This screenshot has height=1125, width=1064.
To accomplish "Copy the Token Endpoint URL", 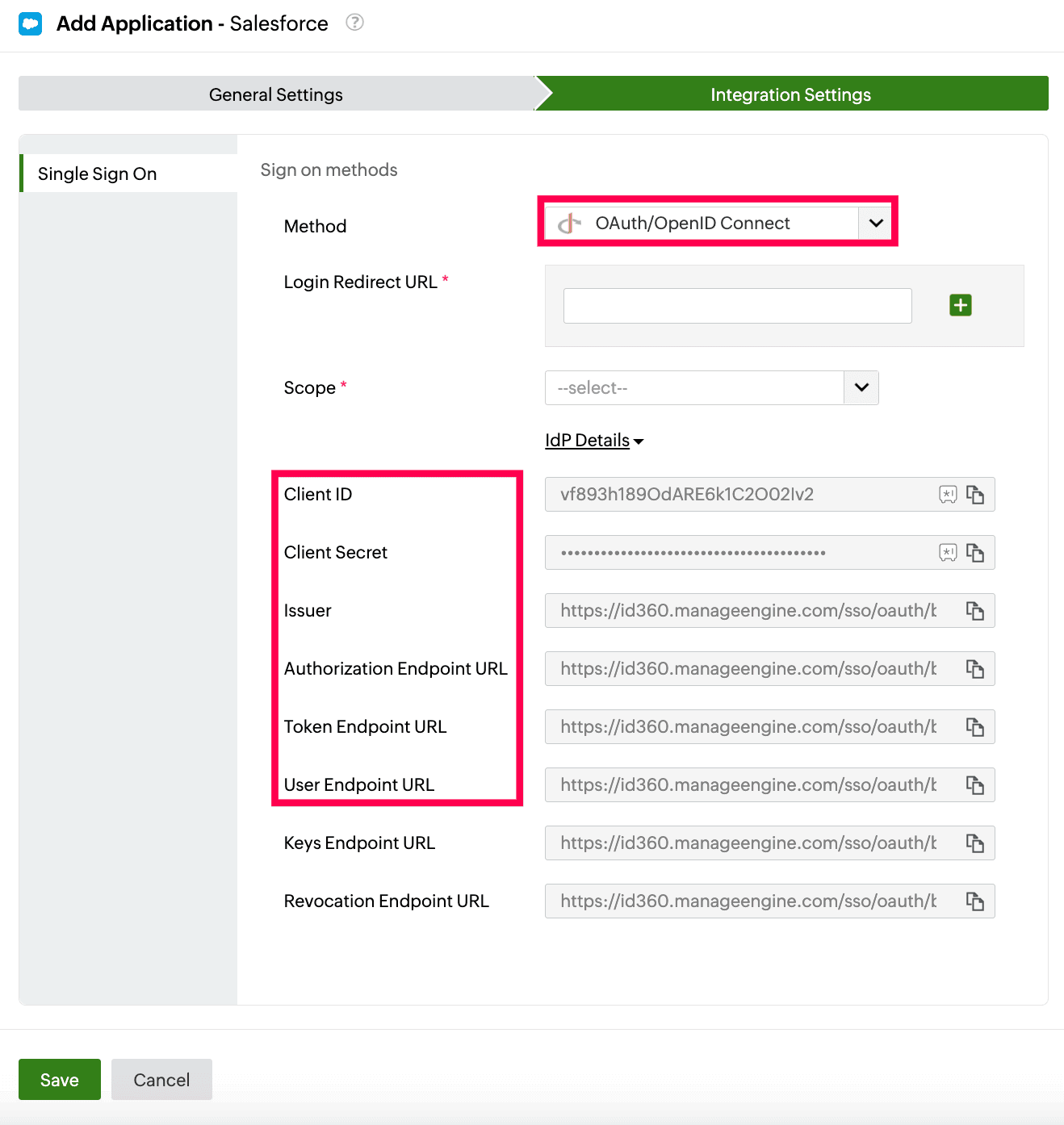I will pos(975,727).
